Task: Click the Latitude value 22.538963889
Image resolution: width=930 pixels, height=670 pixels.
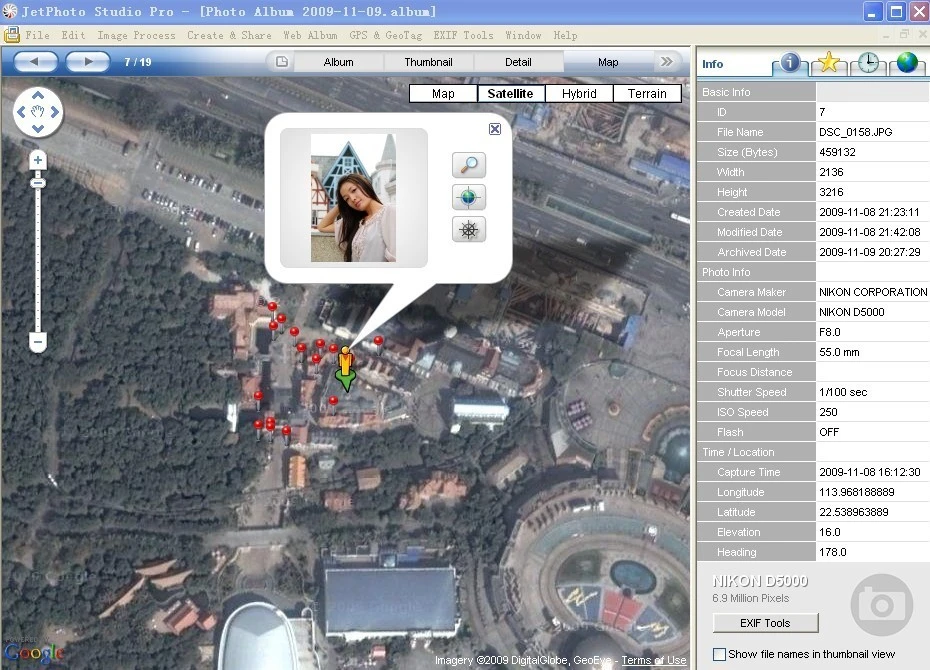Action: pos(853,512)
